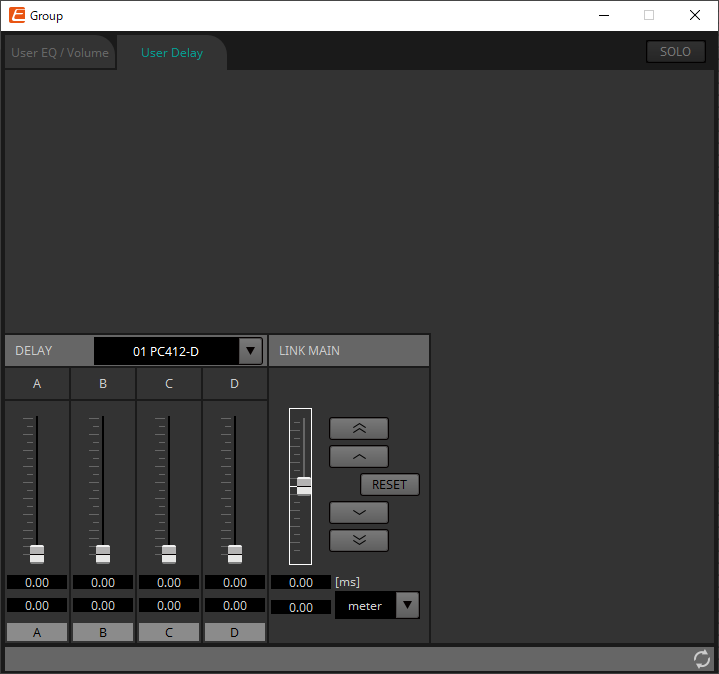Viewport: 719px width, 674px height.
Task: Open the 01 PC412-D device dropdown
Action: (251, 351)
